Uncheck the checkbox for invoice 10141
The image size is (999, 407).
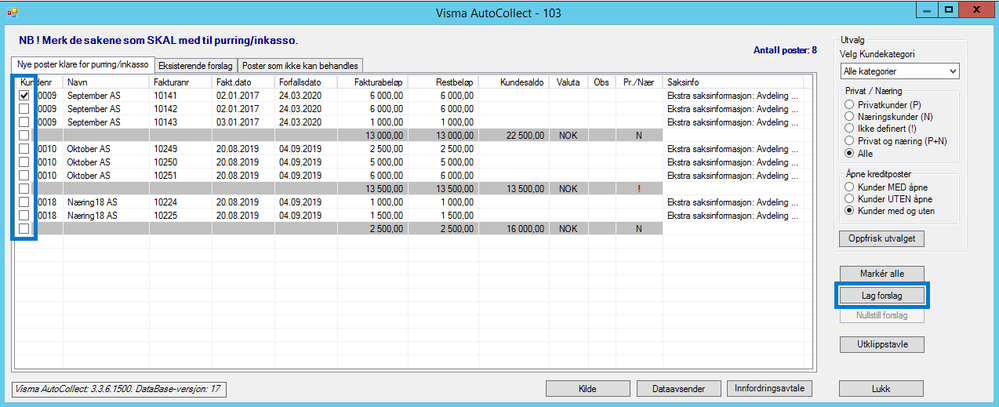click(24, 95)
